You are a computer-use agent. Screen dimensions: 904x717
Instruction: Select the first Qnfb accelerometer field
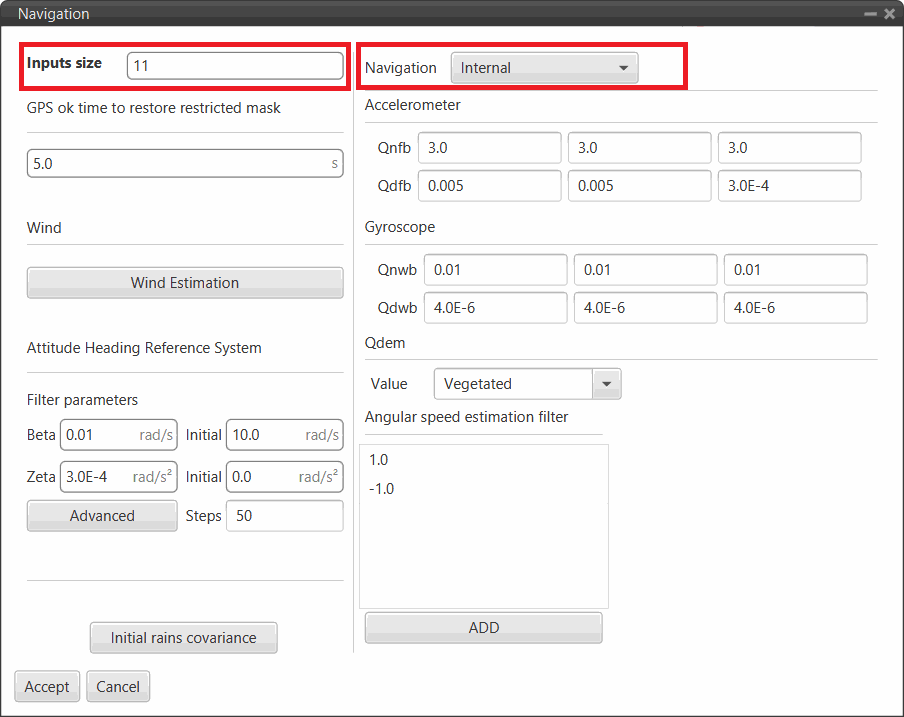(489, 148)
